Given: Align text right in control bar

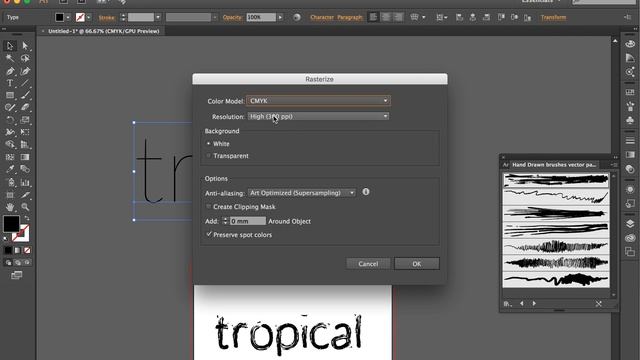Looking at the screenshot, I should coord(398,17).
